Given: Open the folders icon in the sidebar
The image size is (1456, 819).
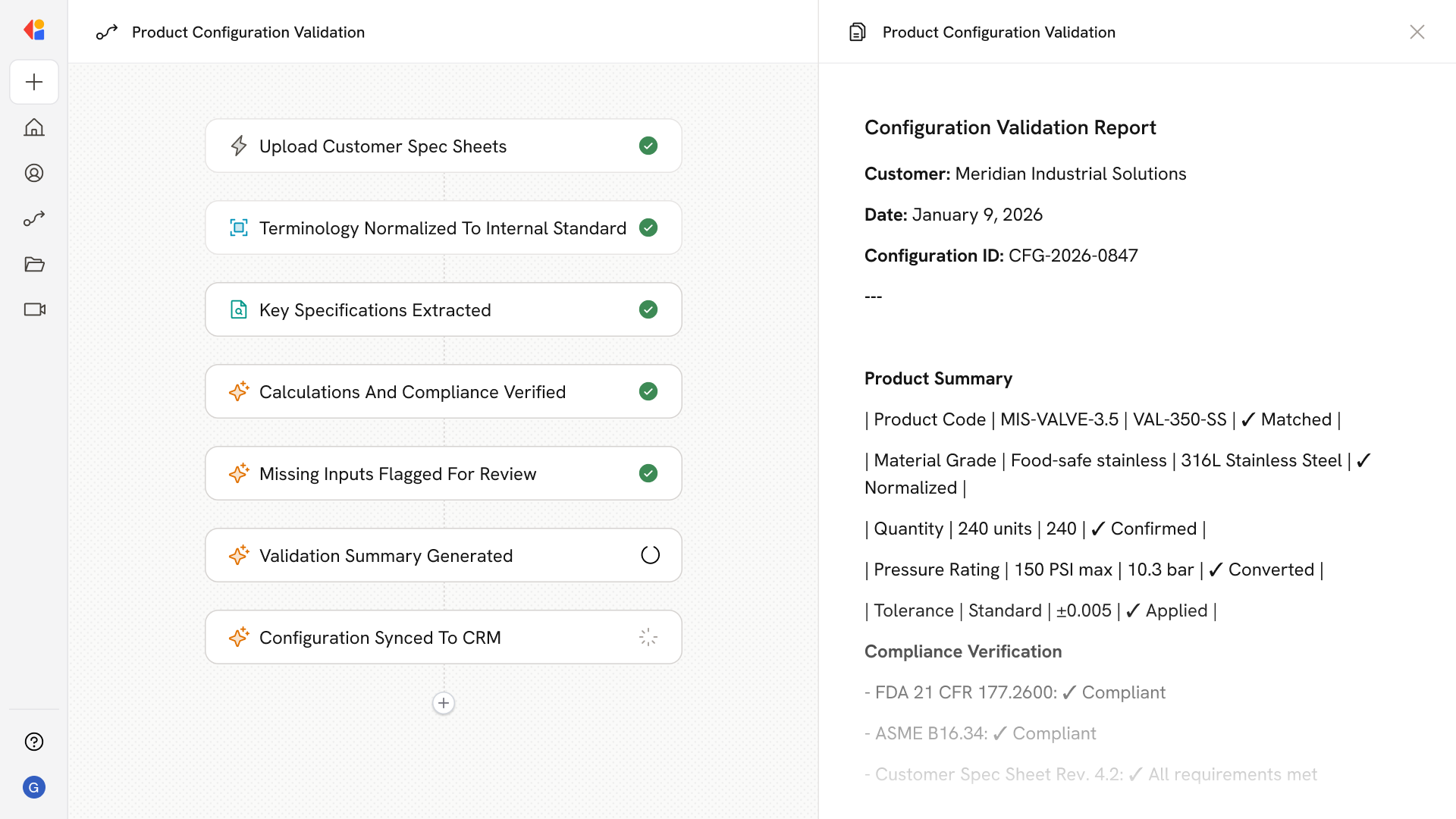Looking at the screenshot, I should [34, 264].
